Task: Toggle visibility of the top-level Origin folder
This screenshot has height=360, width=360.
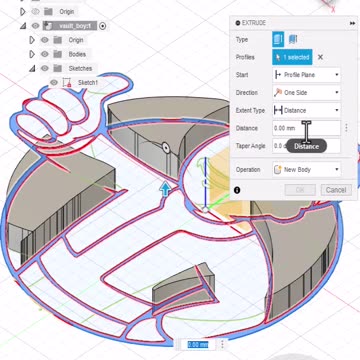Action: pos(35,12)
